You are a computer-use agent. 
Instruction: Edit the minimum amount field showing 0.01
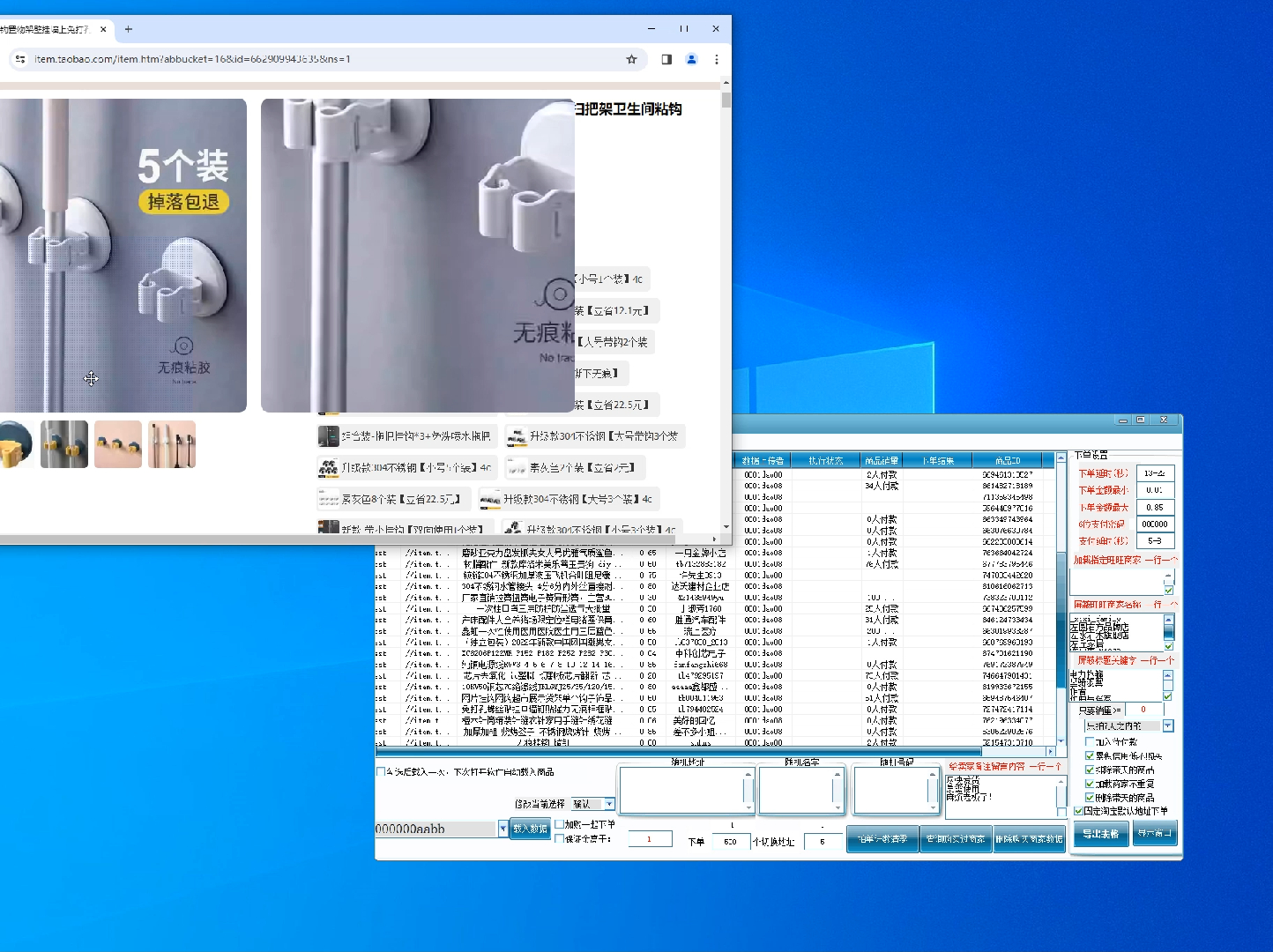pos(1155,490)
